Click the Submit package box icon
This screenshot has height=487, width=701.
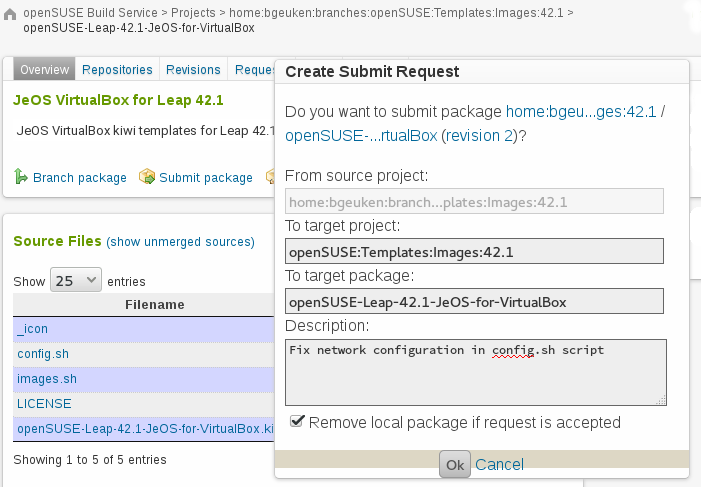coord(147,177)
